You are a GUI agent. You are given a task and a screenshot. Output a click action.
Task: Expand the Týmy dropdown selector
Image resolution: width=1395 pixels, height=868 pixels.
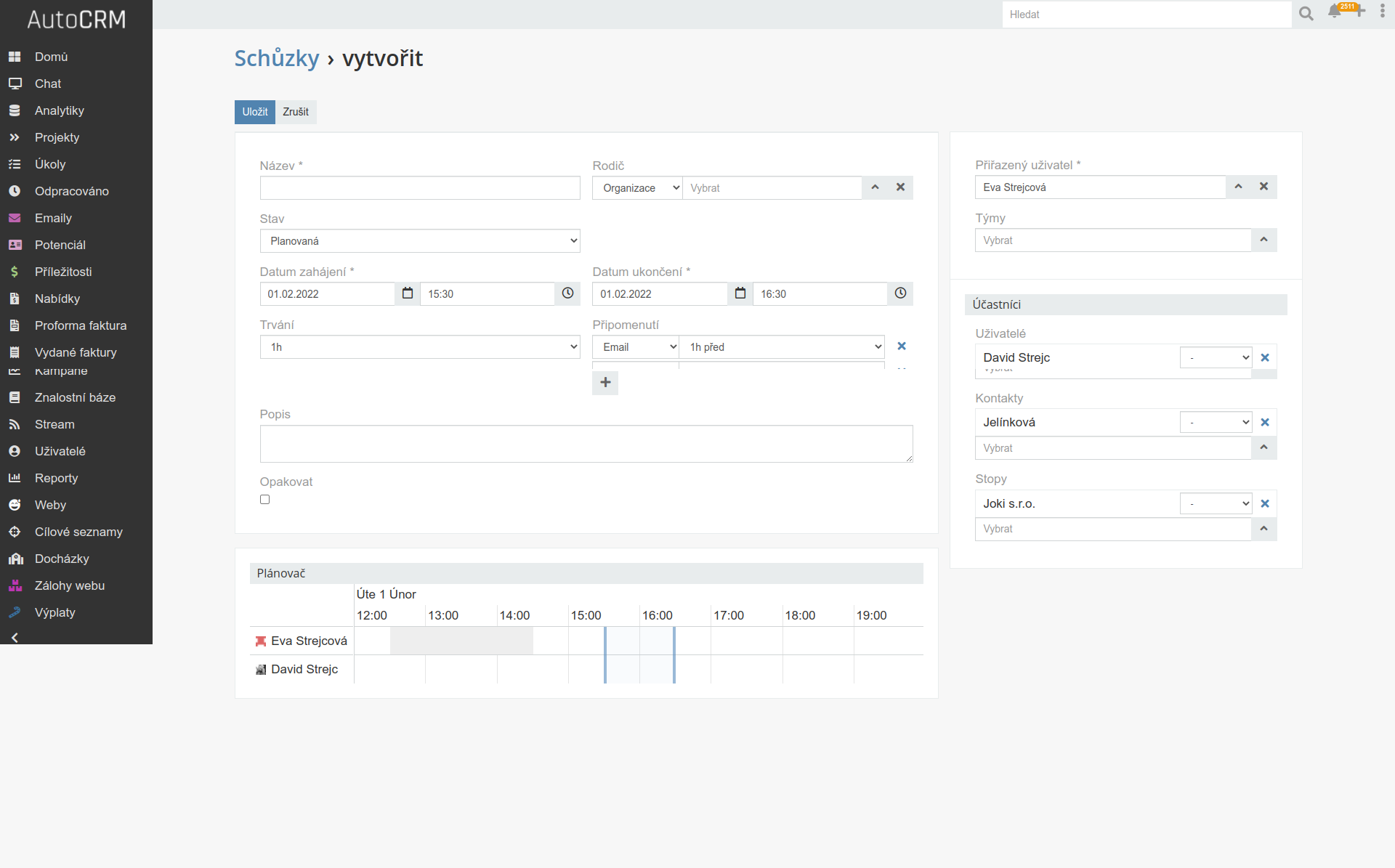(x=1264, y=240)
